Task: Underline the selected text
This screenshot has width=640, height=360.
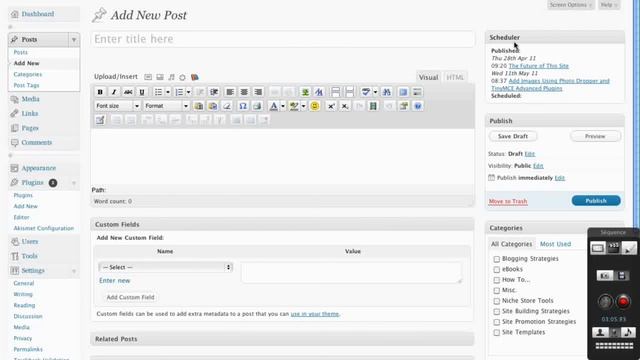Action: (142, 92)
